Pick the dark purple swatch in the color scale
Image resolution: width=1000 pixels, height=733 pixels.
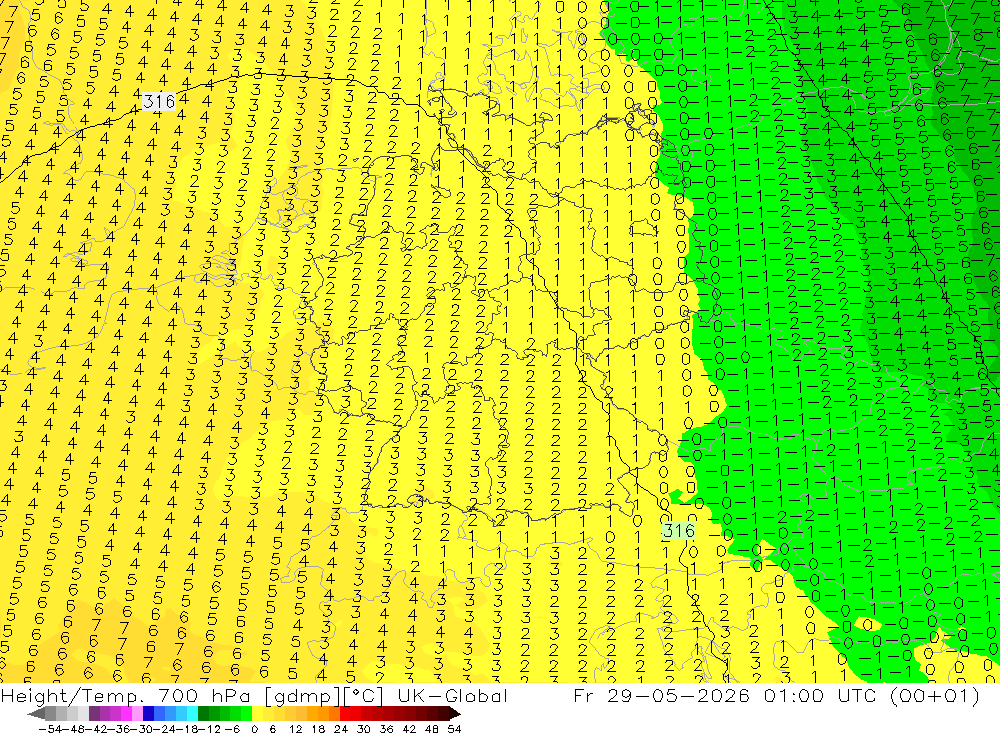pos(94,714)
